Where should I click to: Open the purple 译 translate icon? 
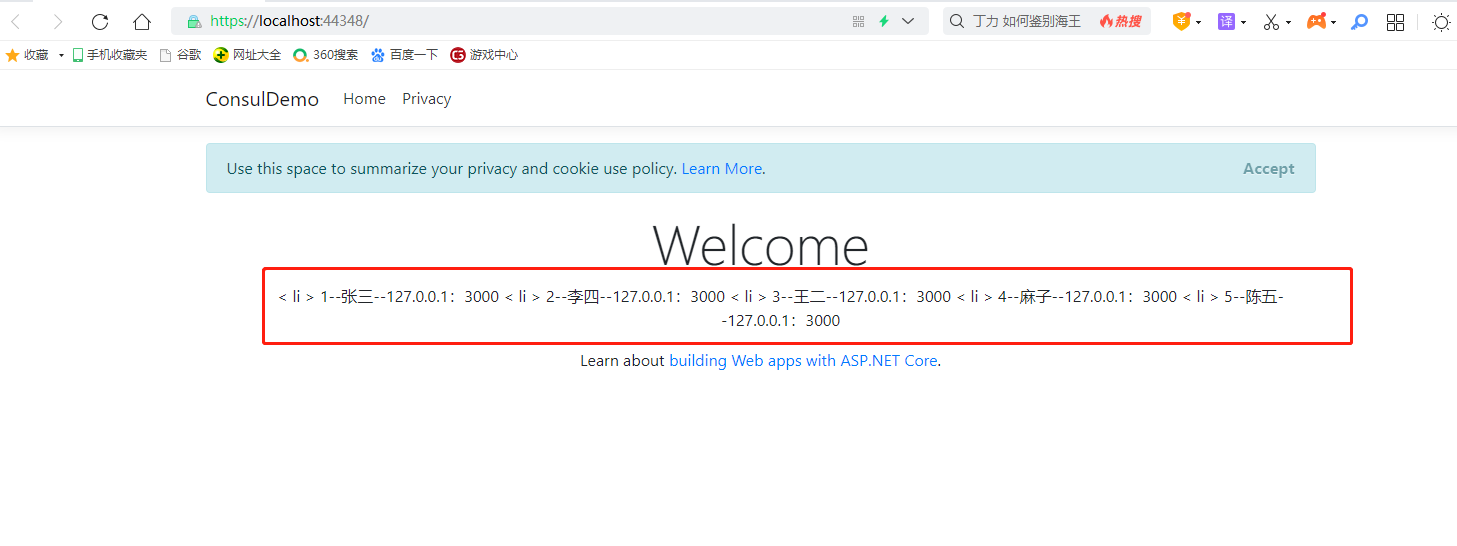1226,21
